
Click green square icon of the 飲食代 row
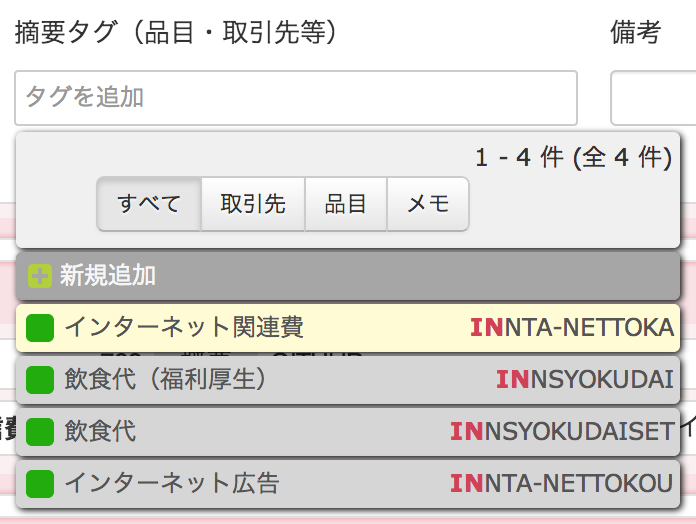tap(39, 432)
